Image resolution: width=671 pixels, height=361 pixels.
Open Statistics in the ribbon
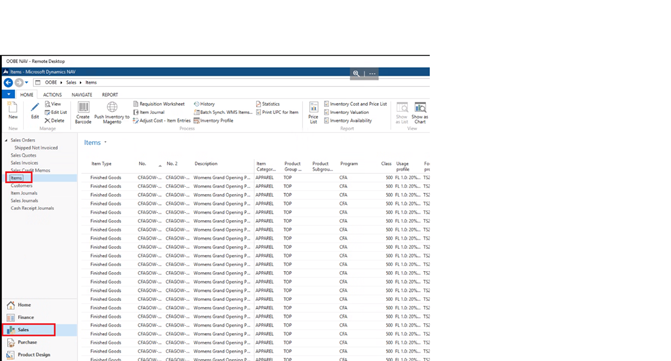[x=267, y=104]
